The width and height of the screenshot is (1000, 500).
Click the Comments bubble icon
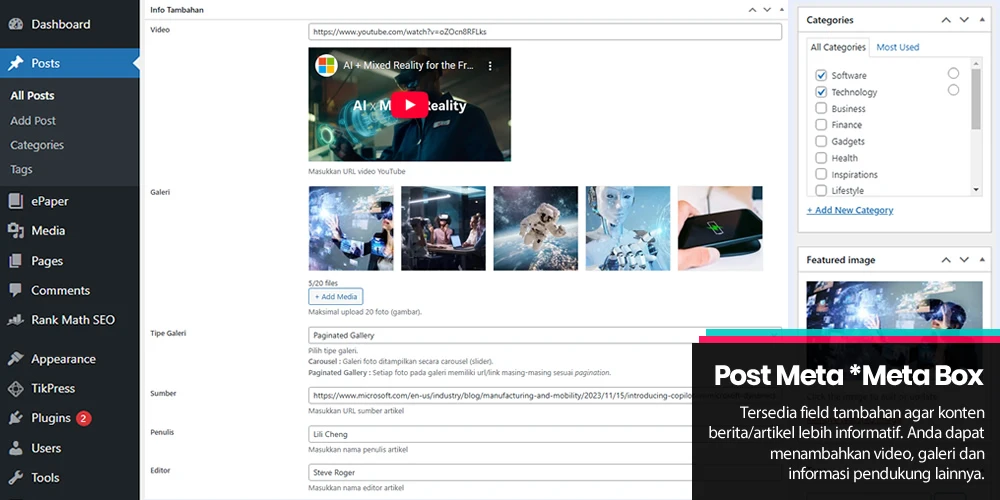tap(15, 291)
